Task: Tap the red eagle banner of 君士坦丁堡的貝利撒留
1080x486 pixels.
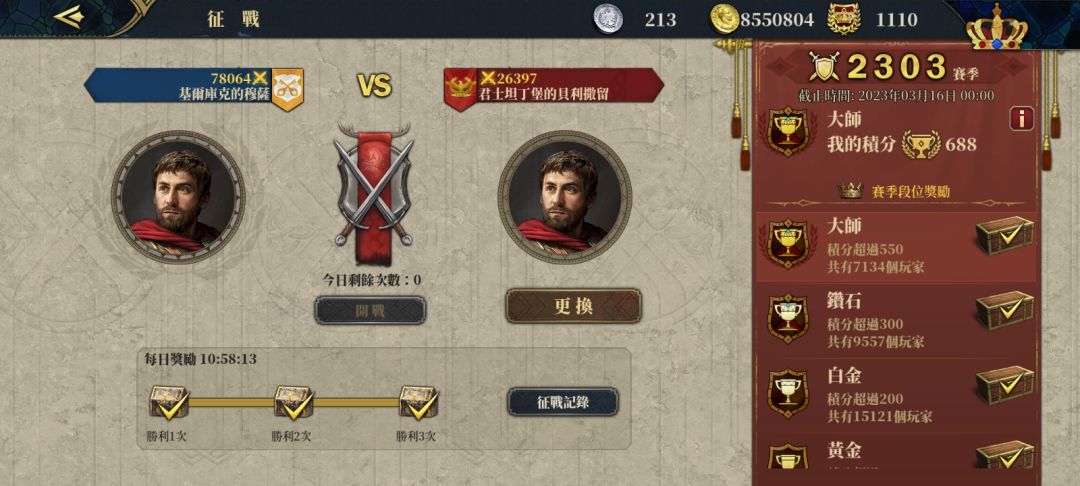Action: tap(460, 89)
